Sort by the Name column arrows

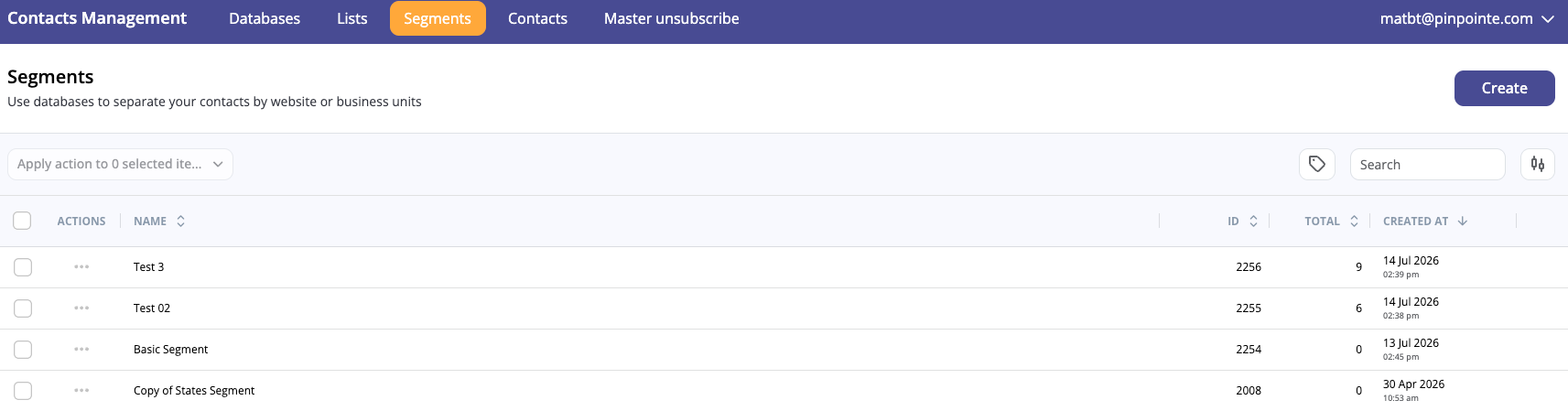181,222
